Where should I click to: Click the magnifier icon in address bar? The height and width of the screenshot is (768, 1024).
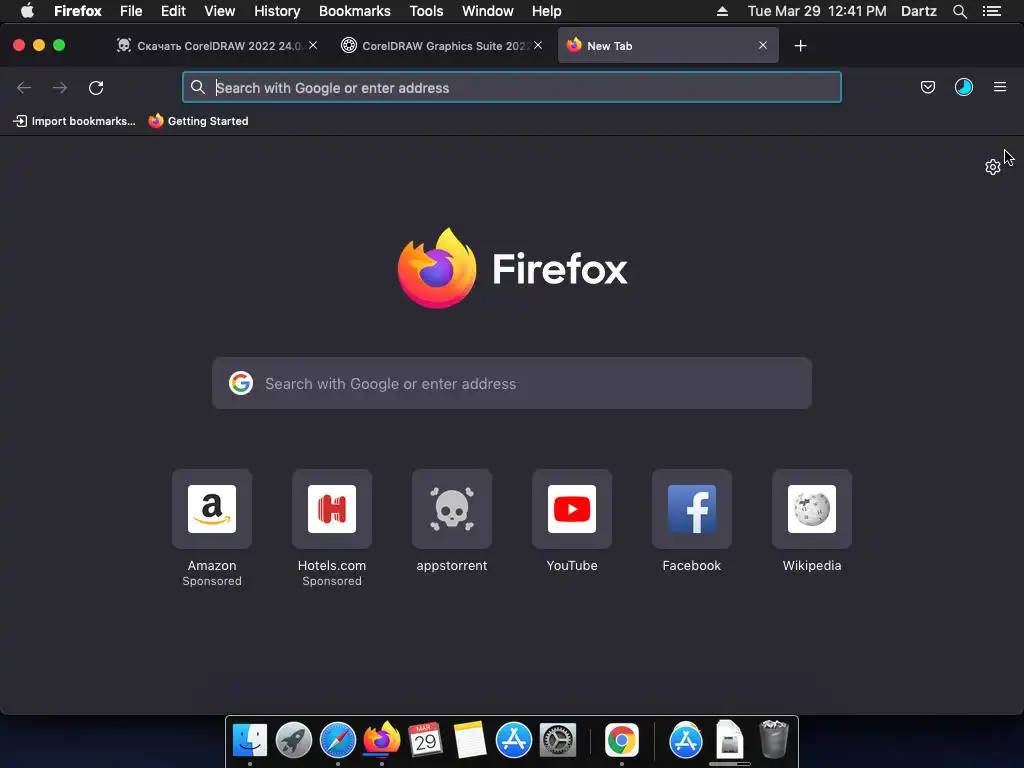click(198, 88)
